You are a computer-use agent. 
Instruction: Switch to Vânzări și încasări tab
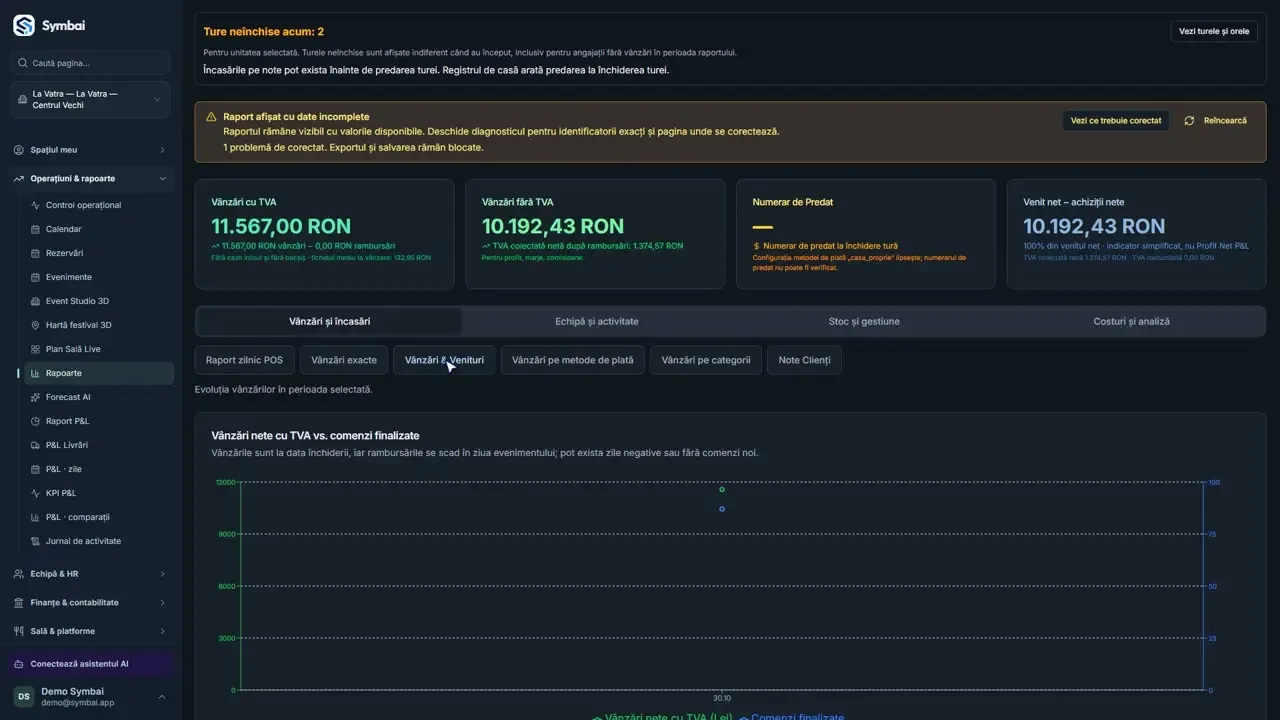[330, 321]
